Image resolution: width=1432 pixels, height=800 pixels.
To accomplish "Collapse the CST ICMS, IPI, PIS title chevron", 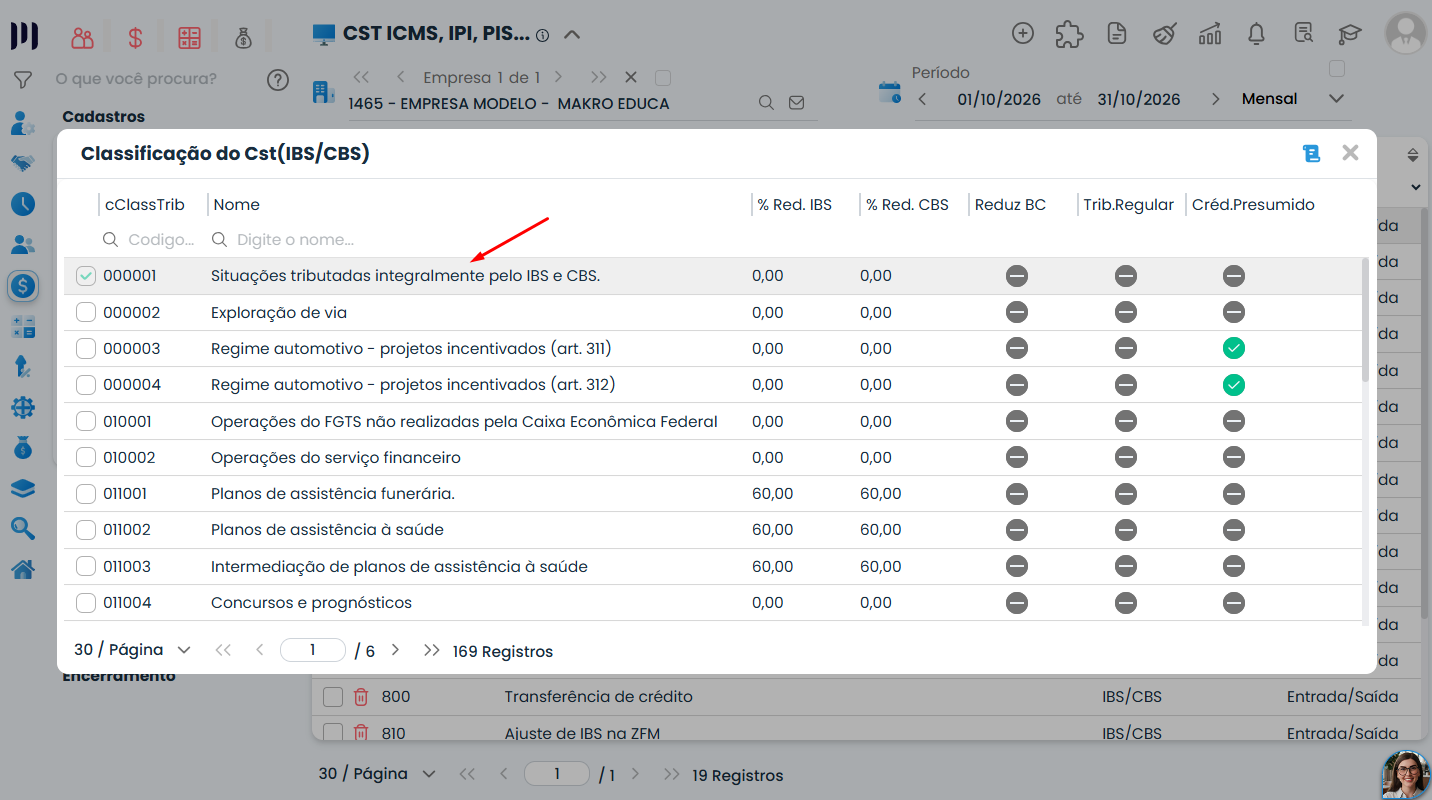I will [572, 35].
